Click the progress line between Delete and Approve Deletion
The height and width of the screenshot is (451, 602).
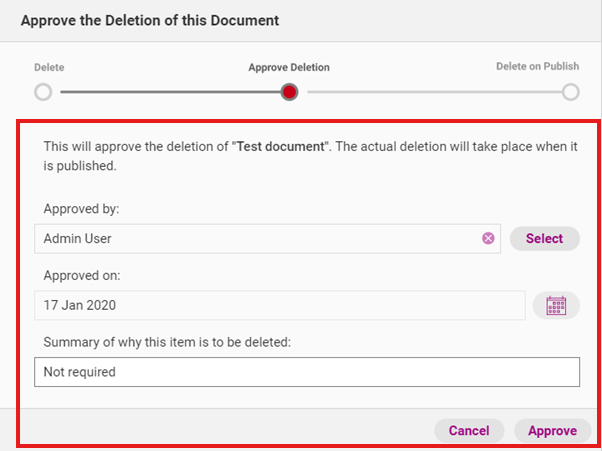[x=165, y=92]
